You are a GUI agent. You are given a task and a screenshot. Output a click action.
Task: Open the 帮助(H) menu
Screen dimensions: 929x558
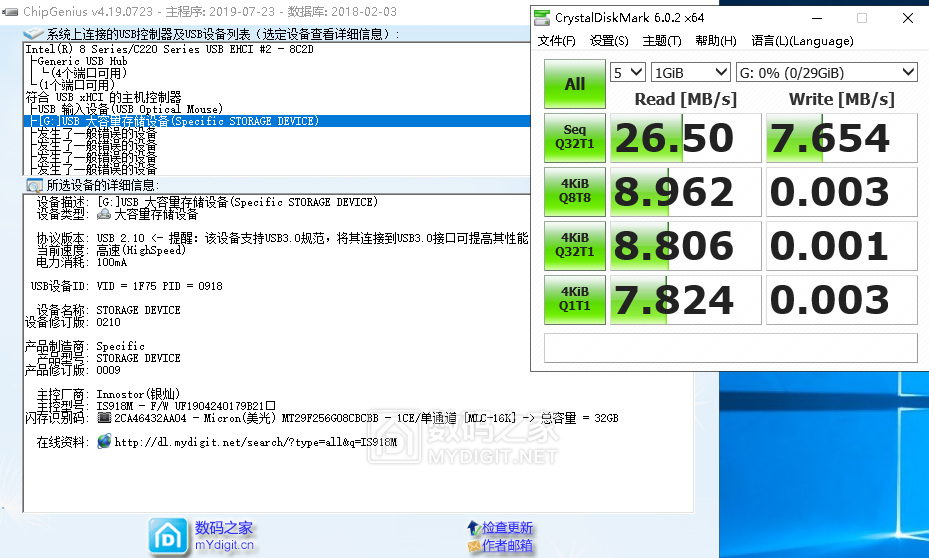(716, 41)
